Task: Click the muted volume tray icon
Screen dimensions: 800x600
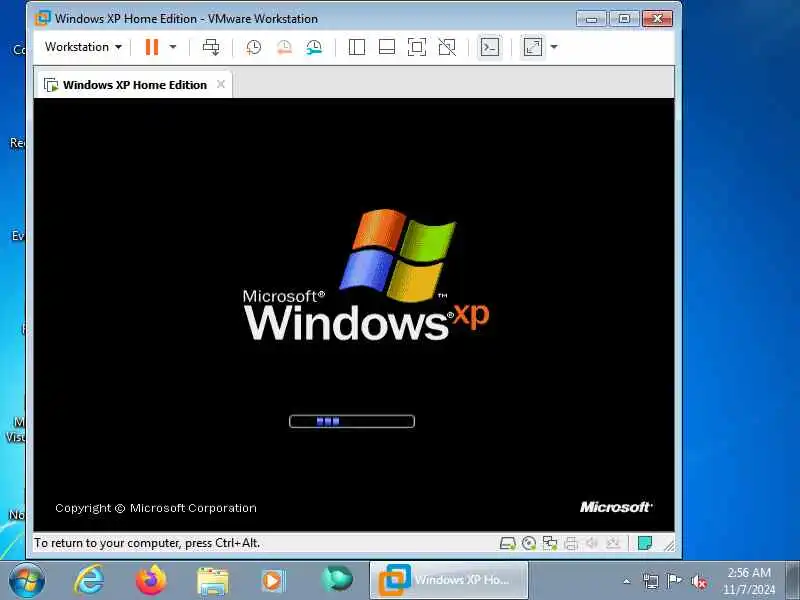Action: tap(698, 582)
